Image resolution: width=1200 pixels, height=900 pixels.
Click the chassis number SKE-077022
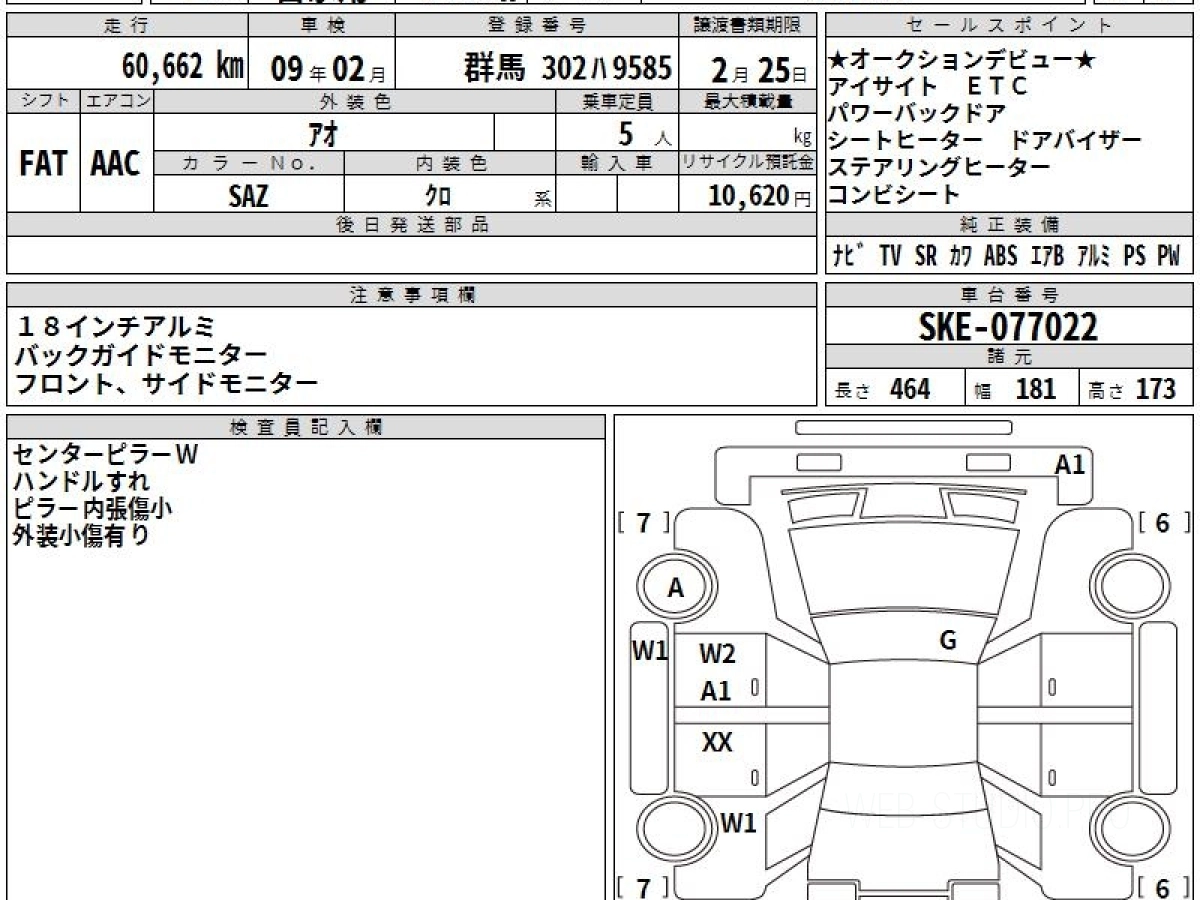coord(1008,326)
